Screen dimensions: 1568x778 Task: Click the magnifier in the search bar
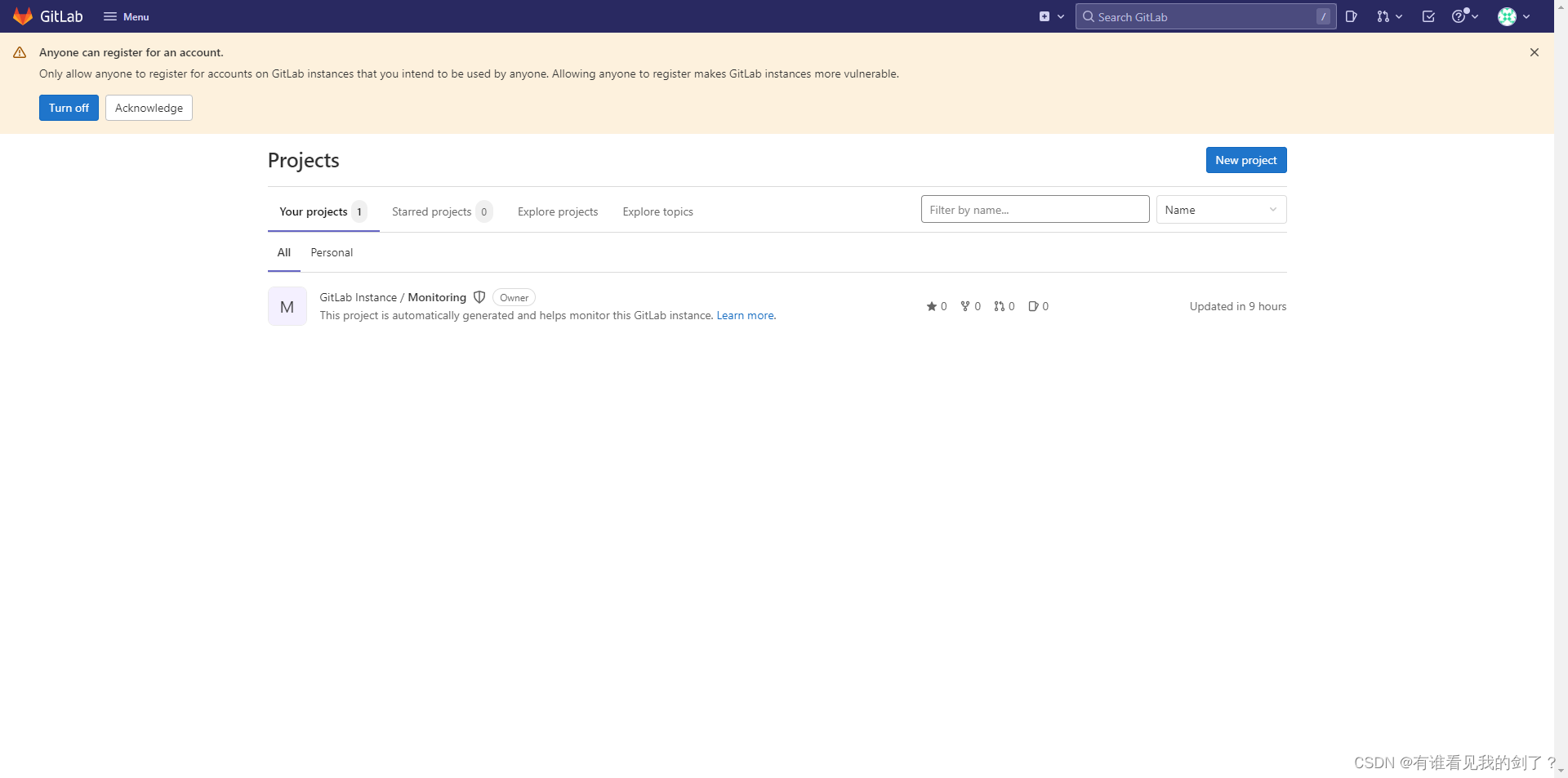point(1088,16)
